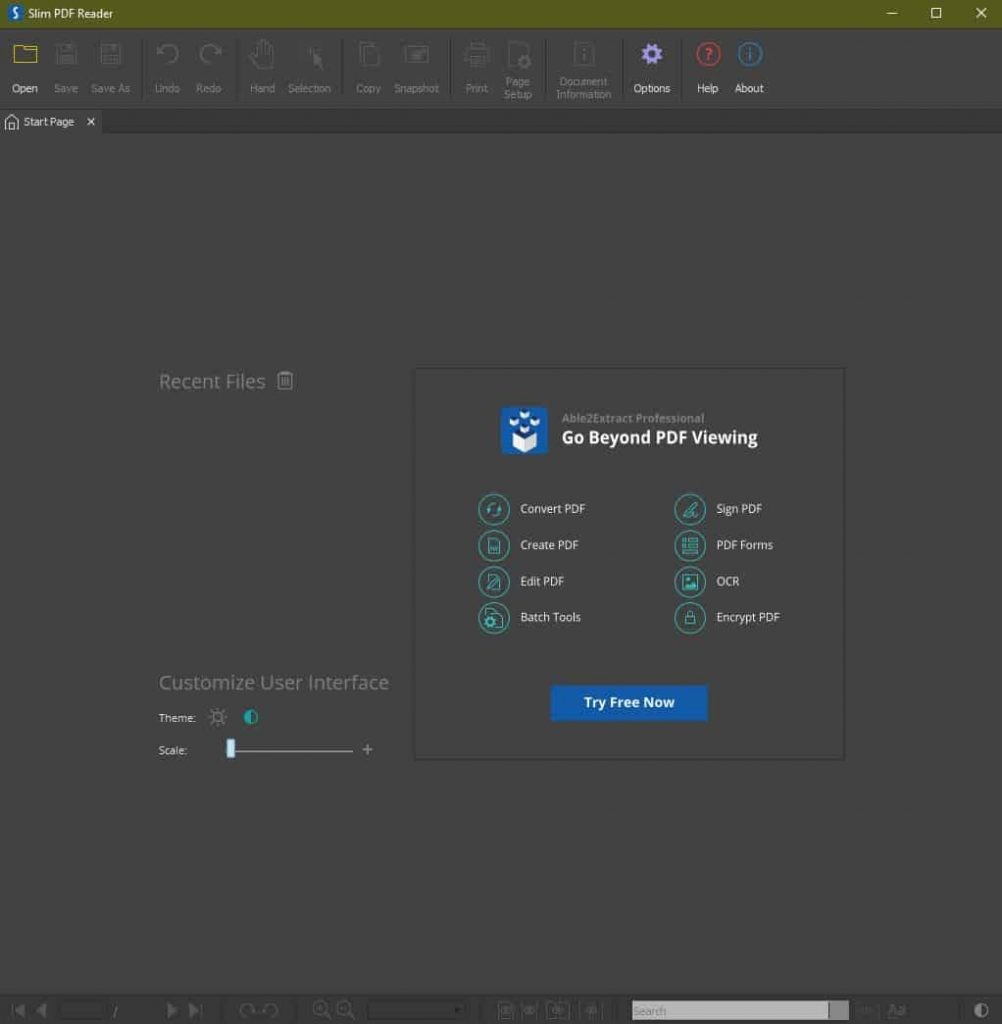Click Go Beyond PDF Viewing heading
This screenshot has width=1002, height=1024.
(x=660, y=438)
